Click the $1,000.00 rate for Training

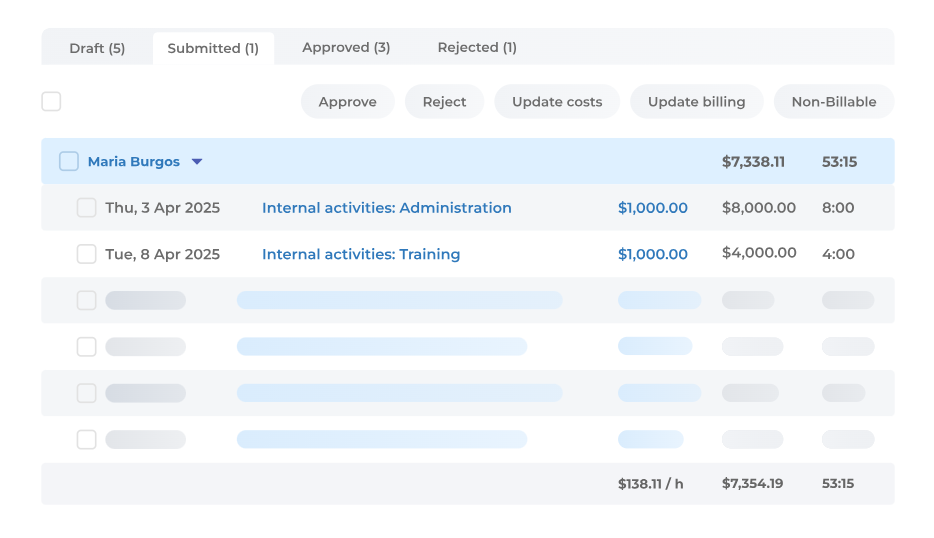click(652, 254)
